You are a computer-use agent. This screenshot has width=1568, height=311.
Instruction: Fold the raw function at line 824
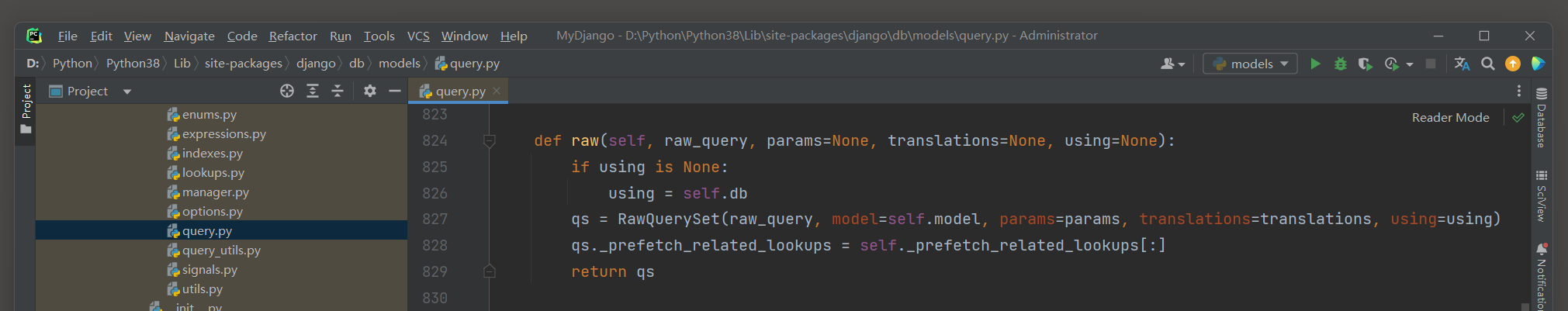(490, 140)
